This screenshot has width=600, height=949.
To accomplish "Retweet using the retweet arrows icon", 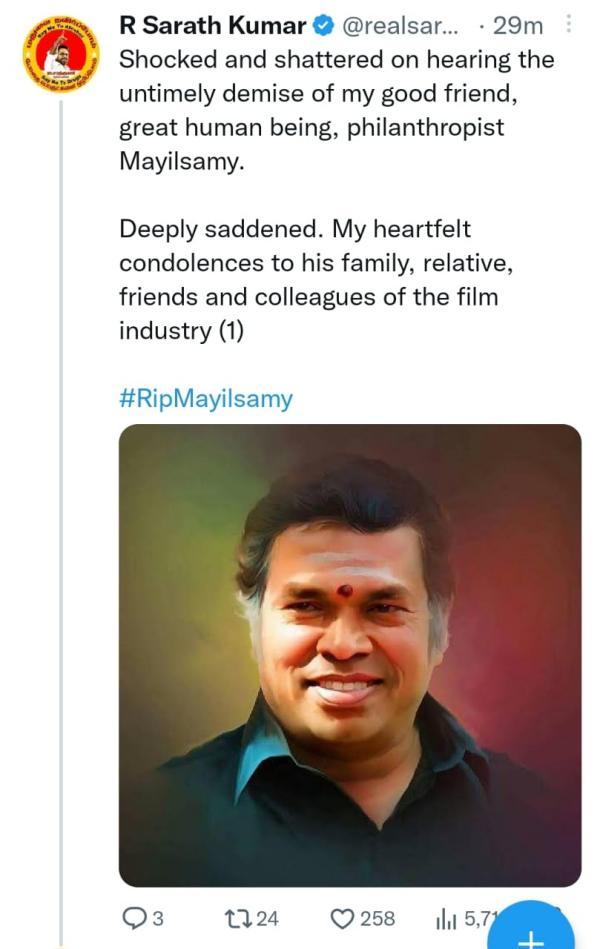I will coord(238,918).
